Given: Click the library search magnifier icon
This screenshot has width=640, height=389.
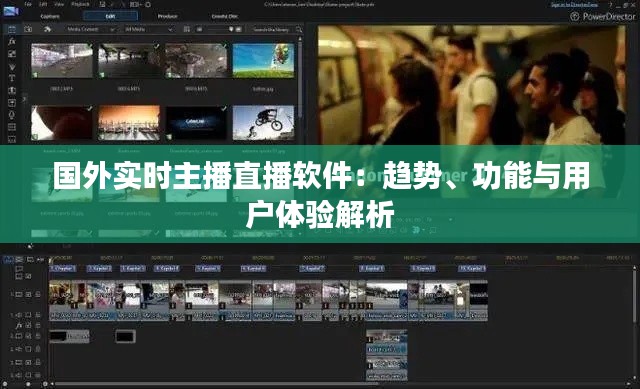Looking at the screenshot, I should [299, 29].
